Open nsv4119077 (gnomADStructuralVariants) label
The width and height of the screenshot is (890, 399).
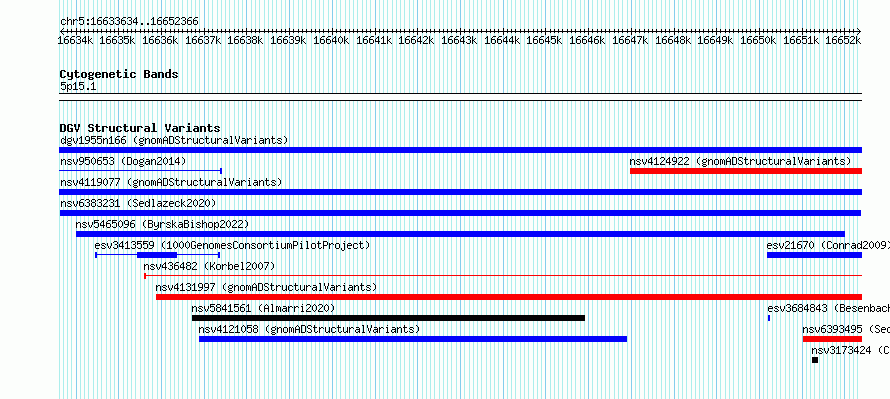click(171, 182)
